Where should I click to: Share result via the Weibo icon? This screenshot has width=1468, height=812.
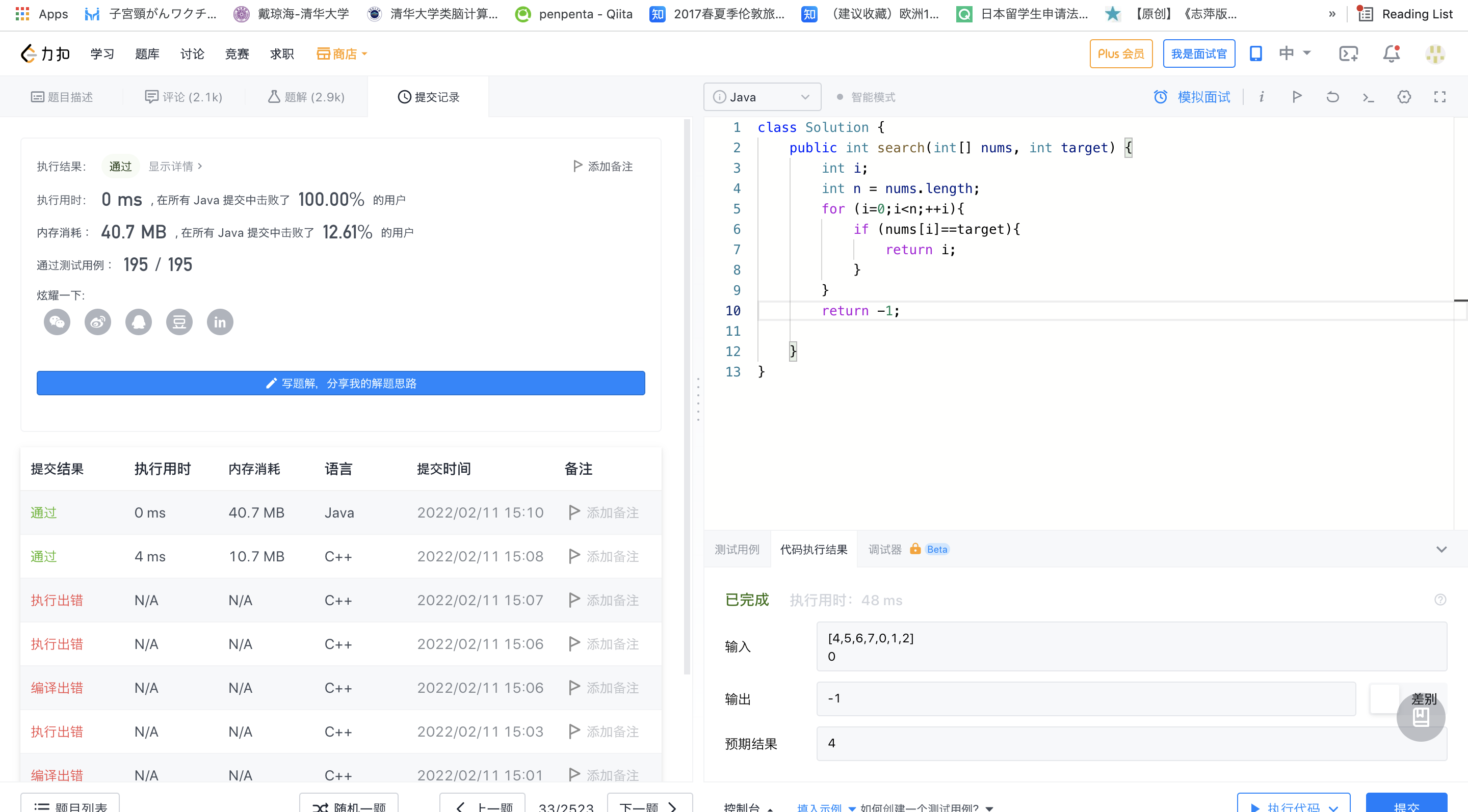pyautogui.click(x=97, y=322)
